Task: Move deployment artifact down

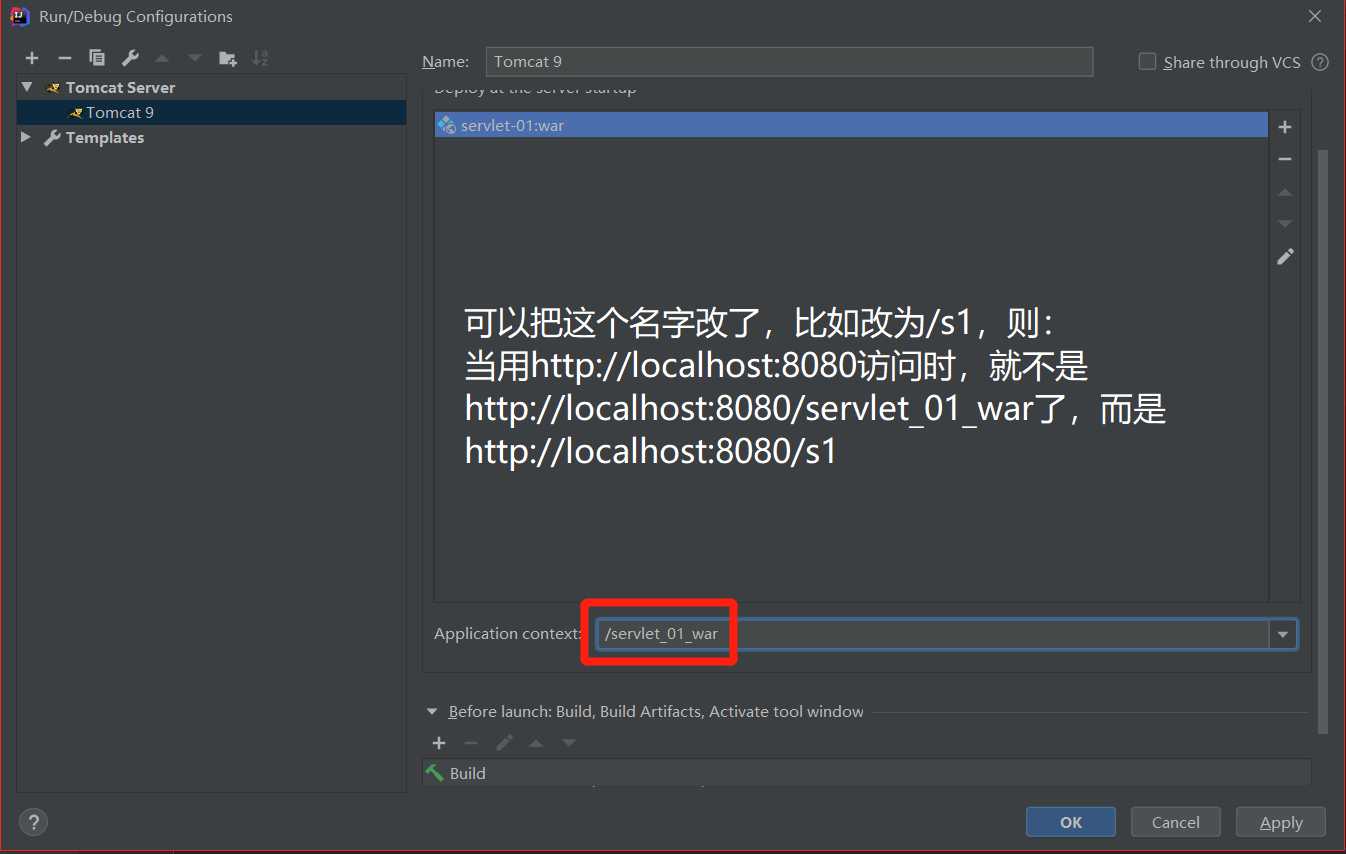Action: point(1285,224)
